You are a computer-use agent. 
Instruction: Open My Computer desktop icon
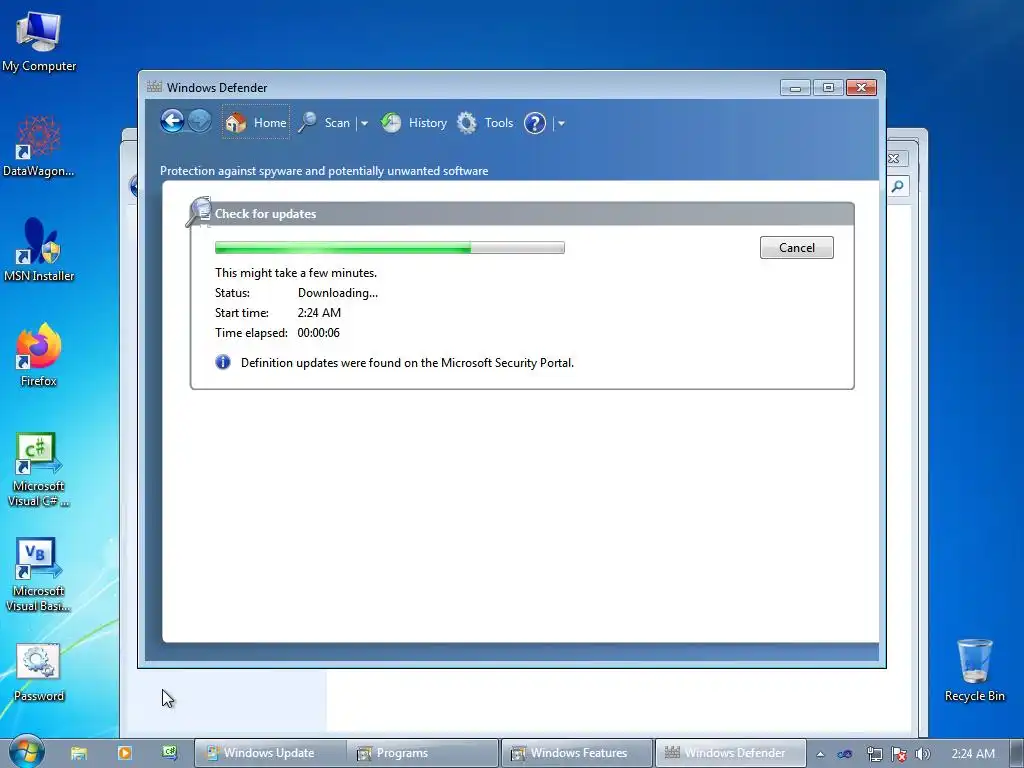(39, 42)
